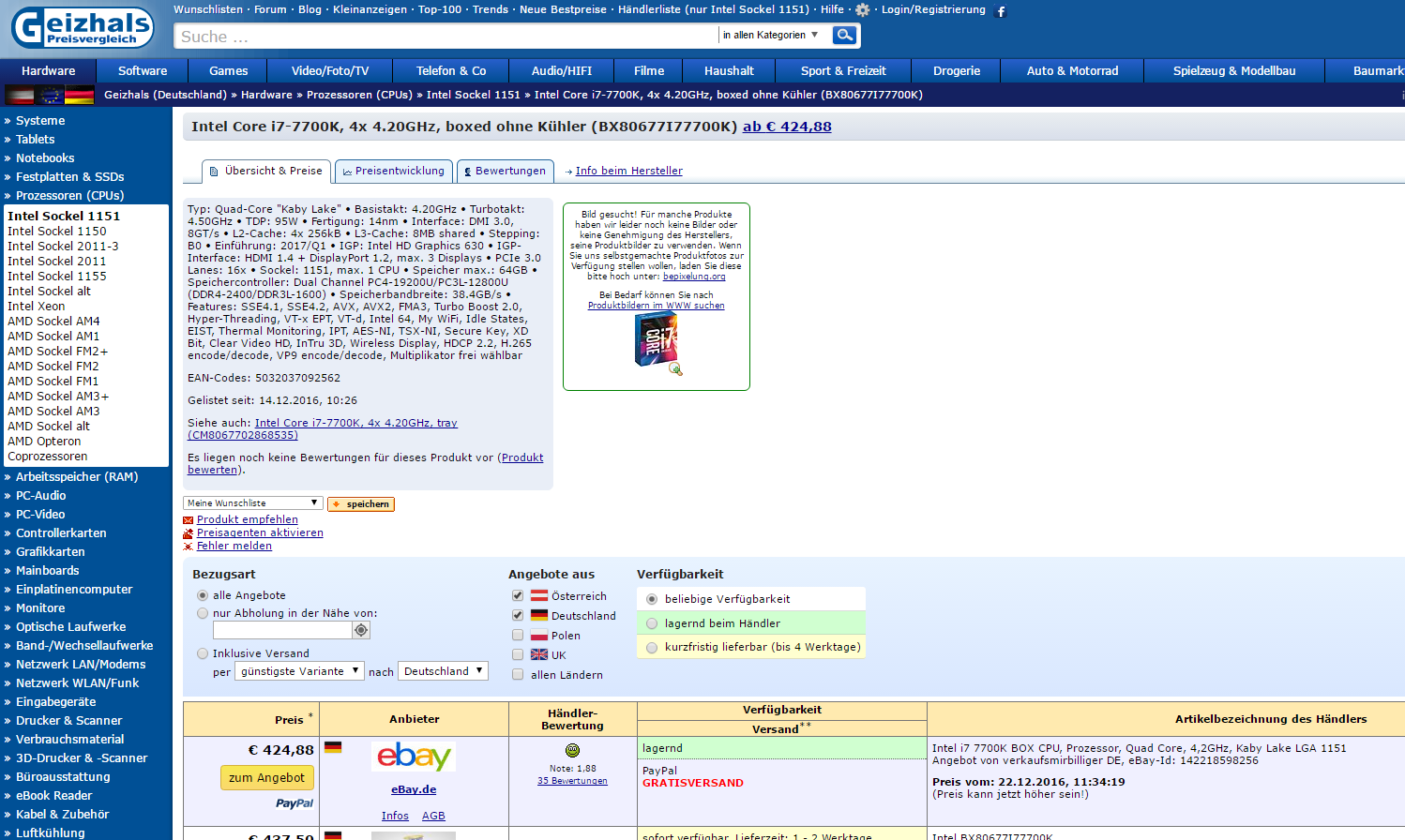Screen dimensions: 1405x840
Task: Open the Video/Foto/TV menu item
Action: tap(330, 70)
